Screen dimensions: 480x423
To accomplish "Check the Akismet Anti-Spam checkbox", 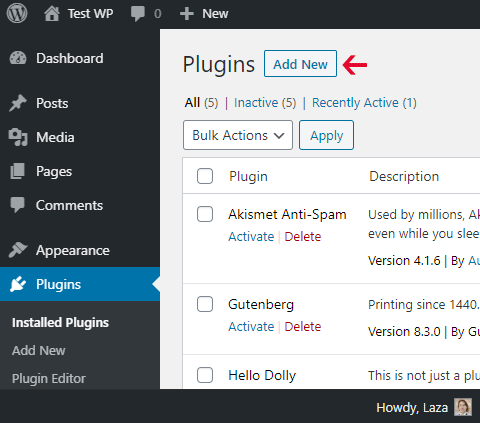I will (205, 214).
